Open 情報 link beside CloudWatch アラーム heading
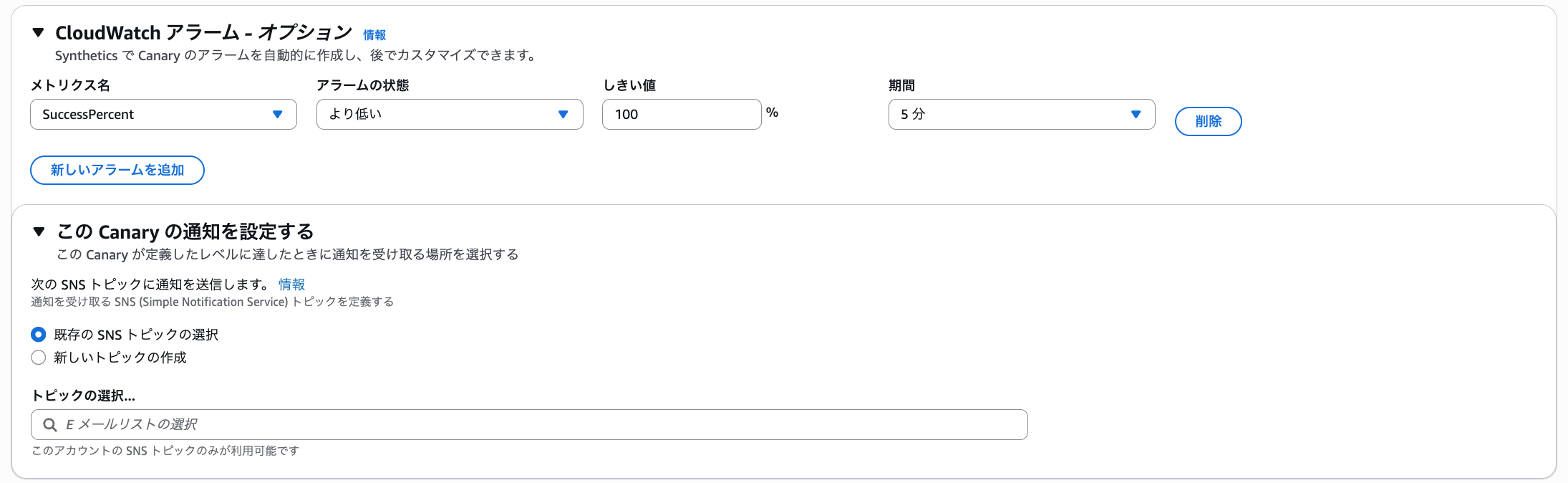1568x483 pixels. click(x=374, y=35)
